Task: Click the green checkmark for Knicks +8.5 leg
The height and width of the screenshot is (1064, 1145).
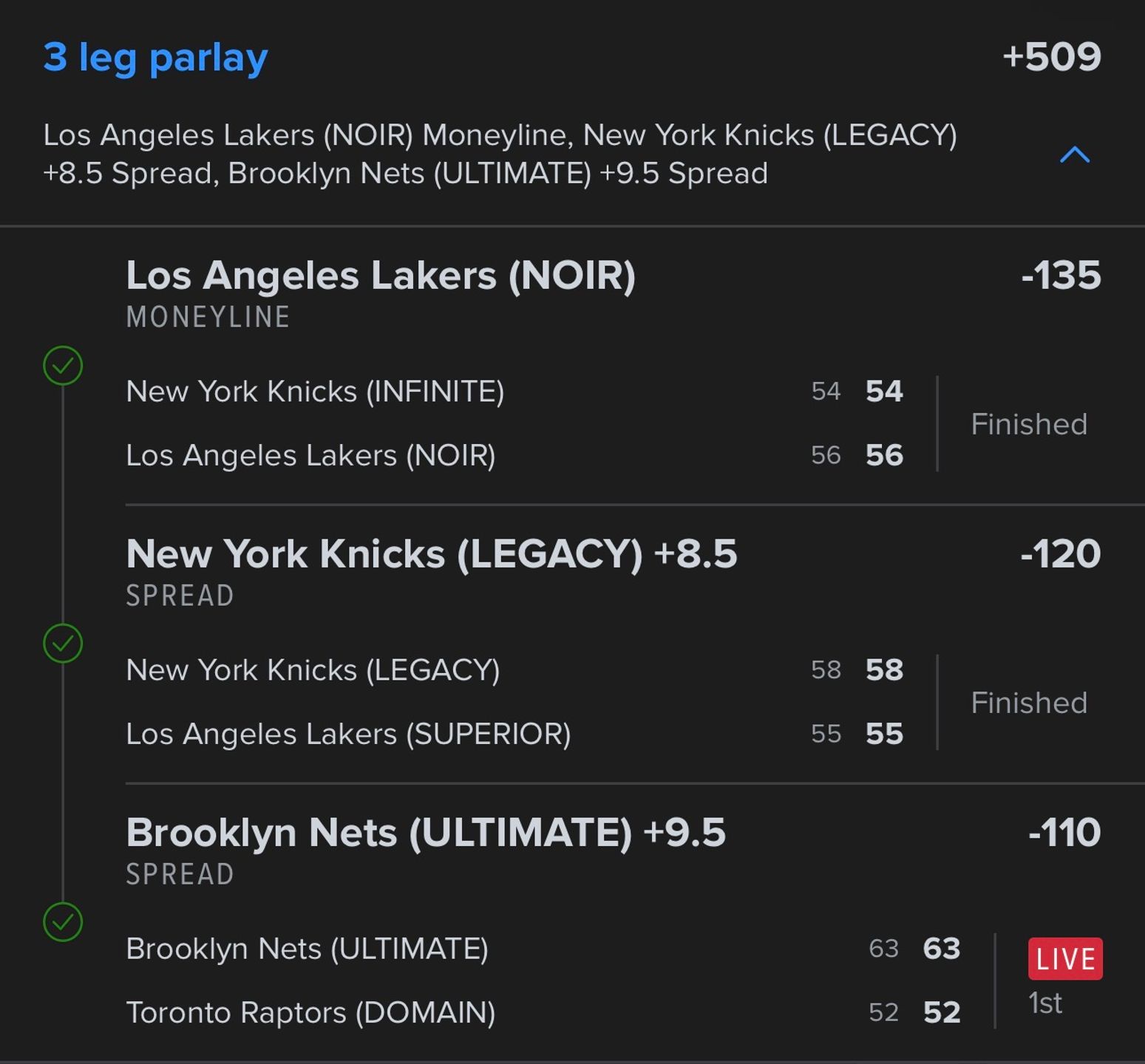Action: 63,643
